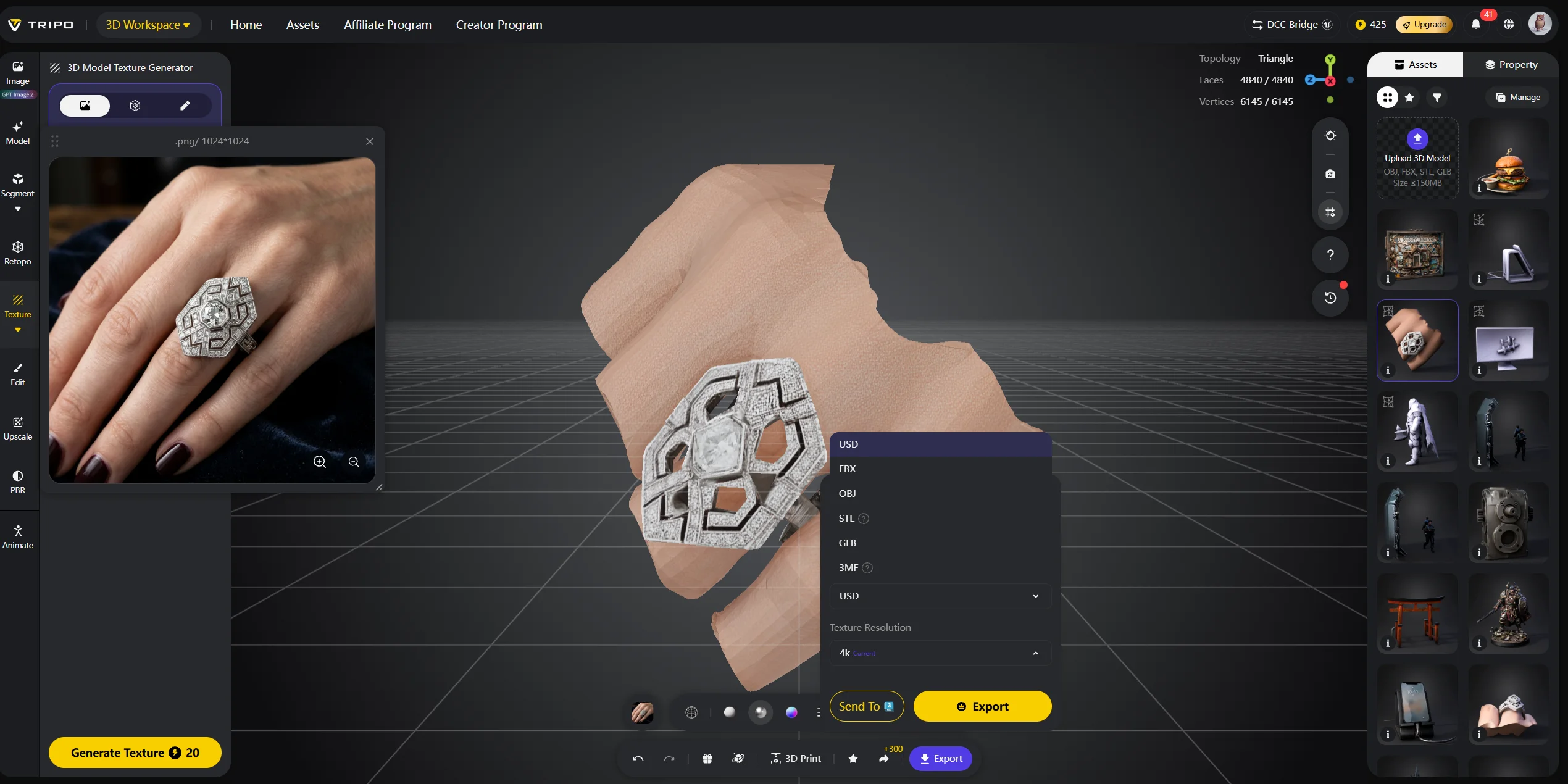Click the purple Export button
Screen dimensions: 1568x784
[x=941, y=759]
